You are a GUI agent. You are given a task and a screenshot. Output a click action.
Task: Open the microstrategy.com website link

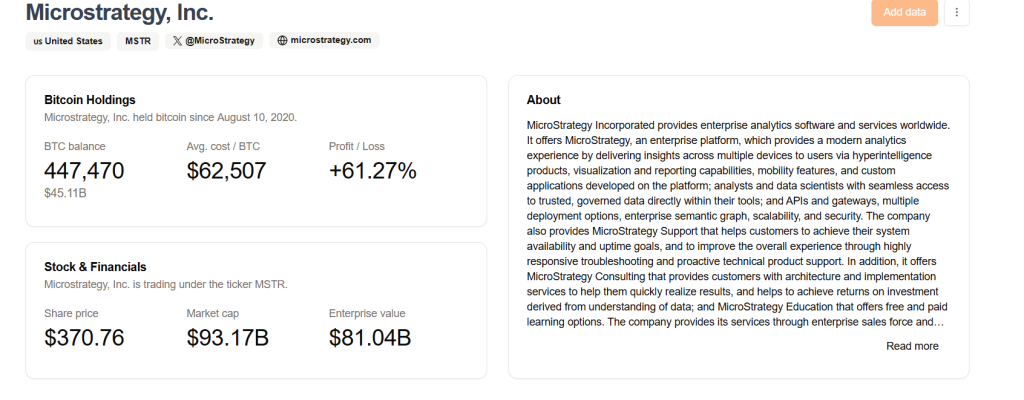(x=324, y=41)
